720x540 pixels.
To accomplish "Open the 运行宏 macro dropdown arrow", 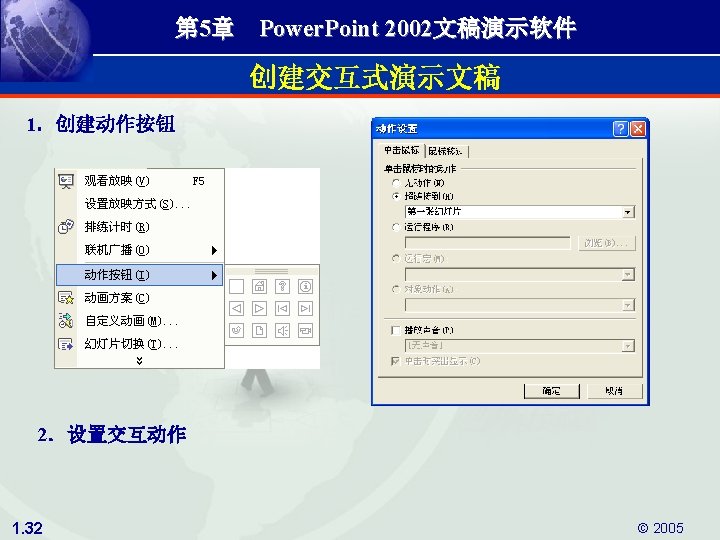I will click(628, 275).
